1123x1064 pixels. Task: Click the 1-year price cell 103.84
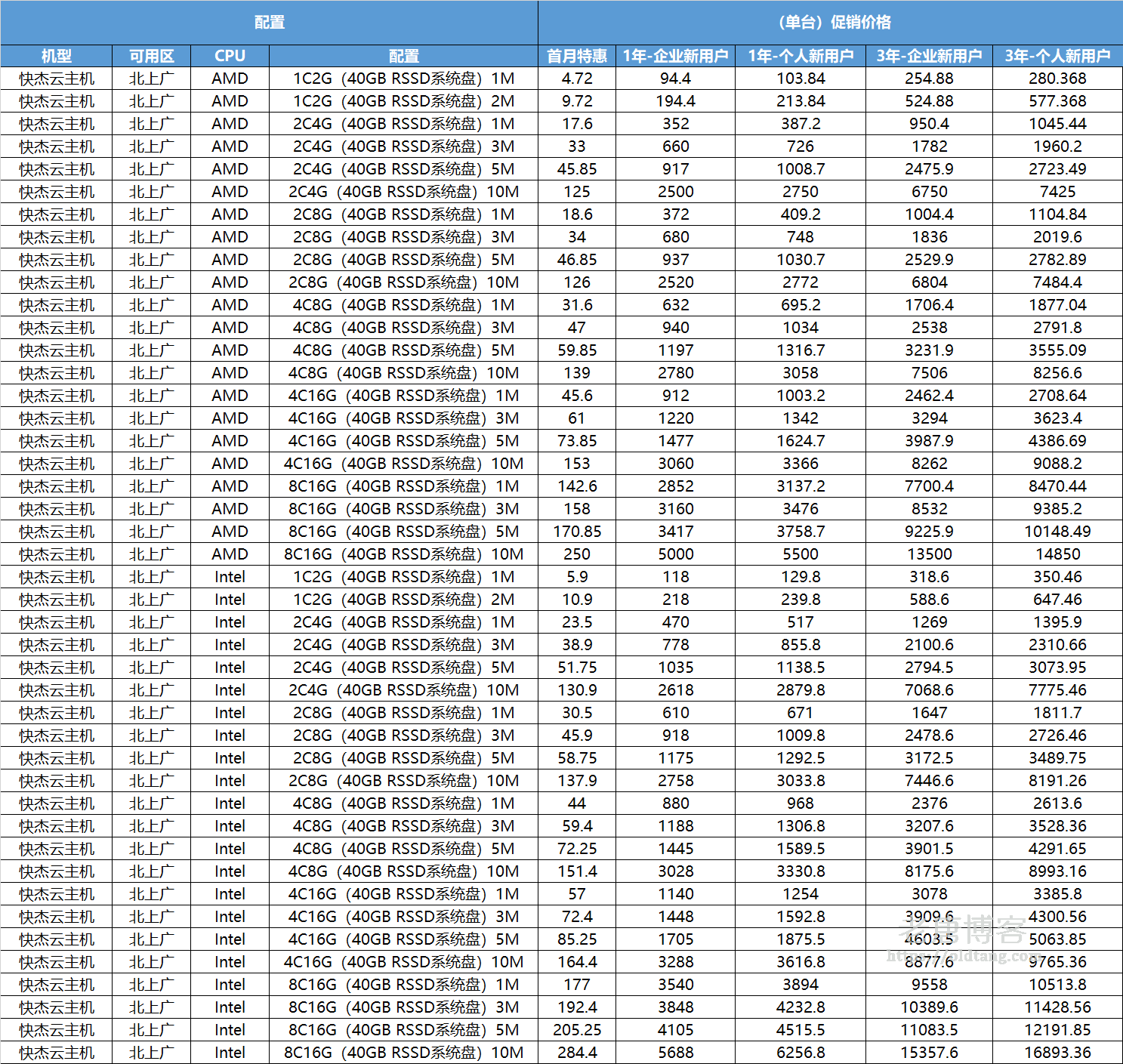[801, 79]
